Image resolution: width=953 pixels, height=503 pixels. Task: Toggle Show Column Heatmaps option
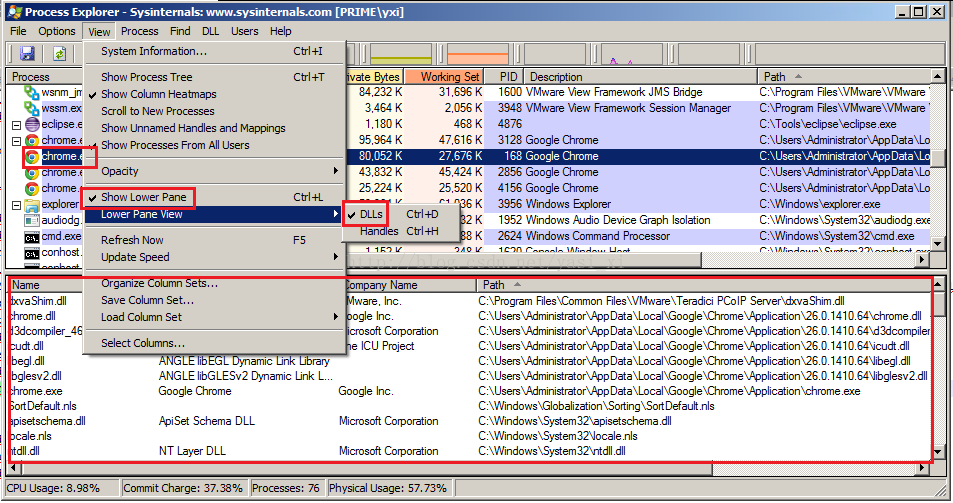point(213,94)
